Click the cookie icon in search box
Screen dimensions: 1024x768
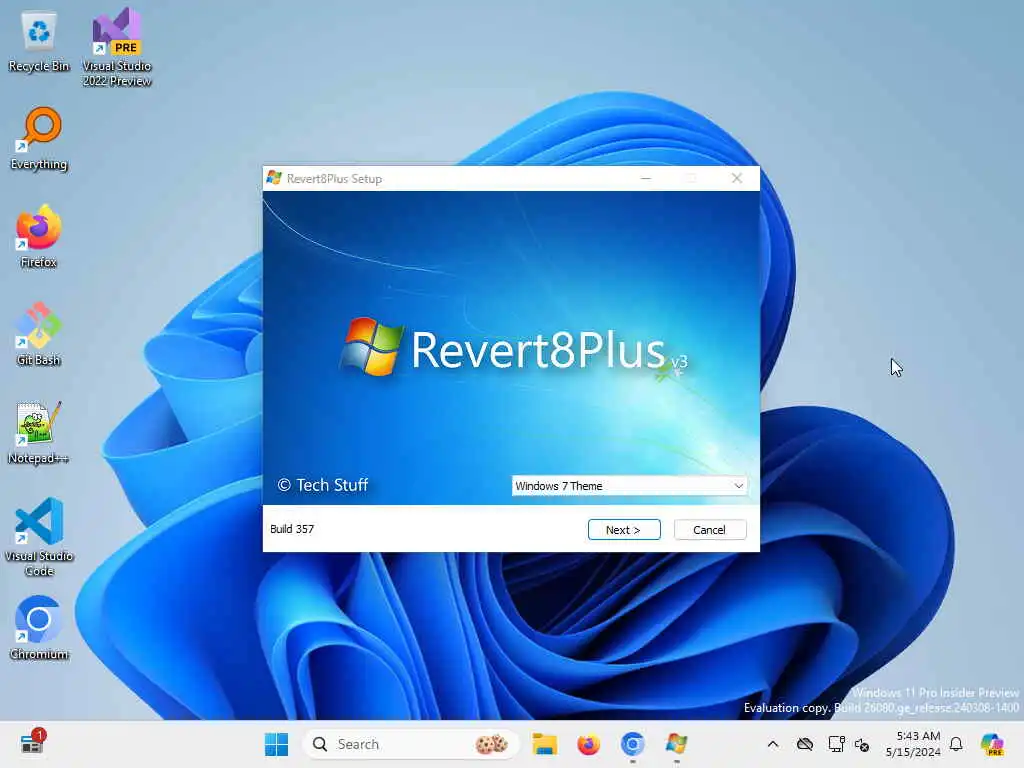pyautogui.click(x=491, y=744)
